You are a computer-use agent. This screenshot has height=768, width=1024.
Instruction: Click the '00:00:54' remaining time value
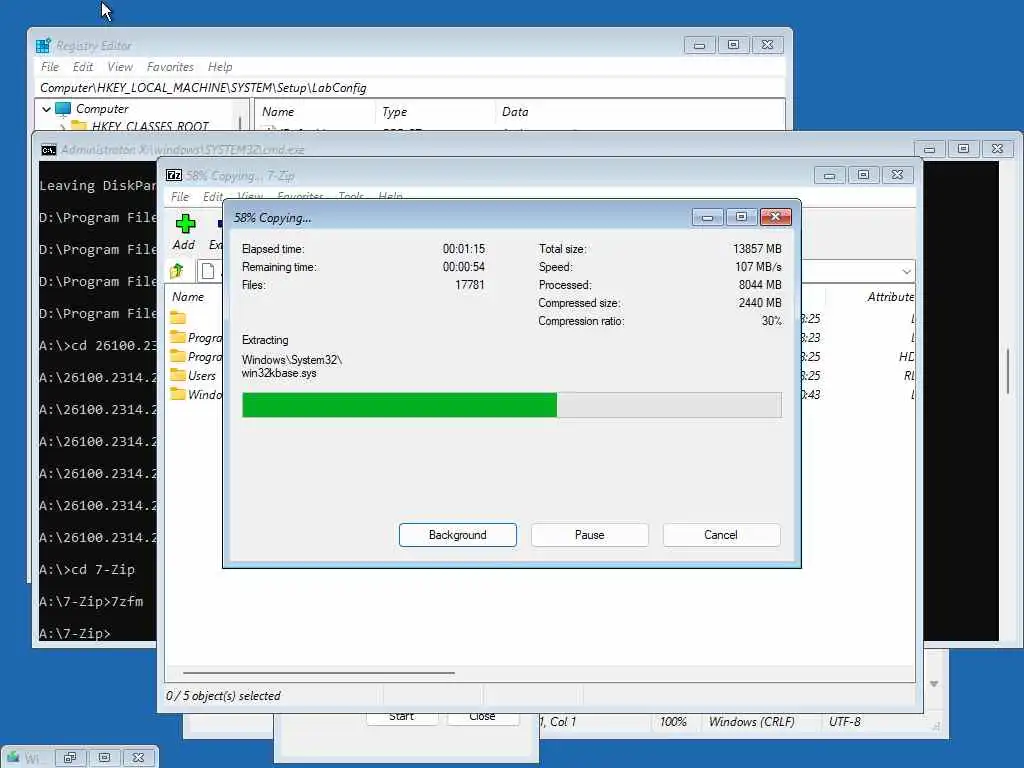pos(464,266)
